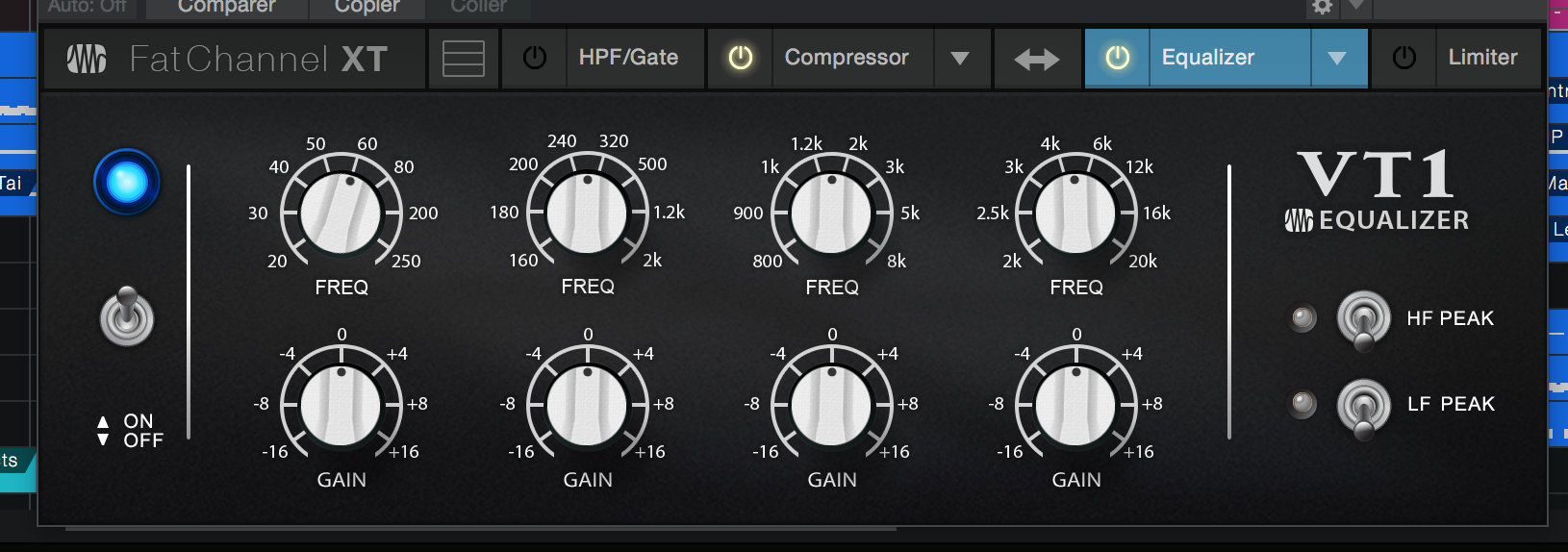Swap Compressor and Equalizer order arrows
This screenshot has height=552, width=1568.
click(1037, 60)
